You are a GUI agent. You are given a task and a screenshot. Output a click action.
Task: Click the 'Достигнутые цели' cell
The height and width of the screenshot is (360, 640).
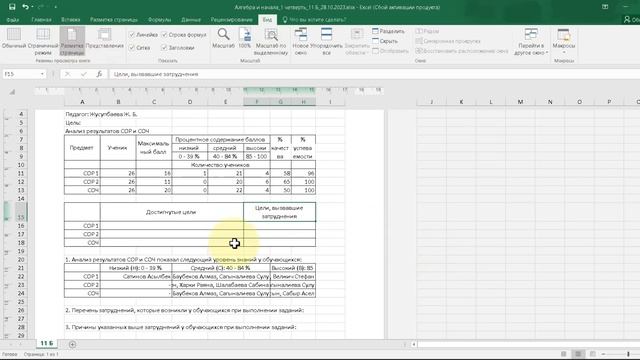(171, 212)
